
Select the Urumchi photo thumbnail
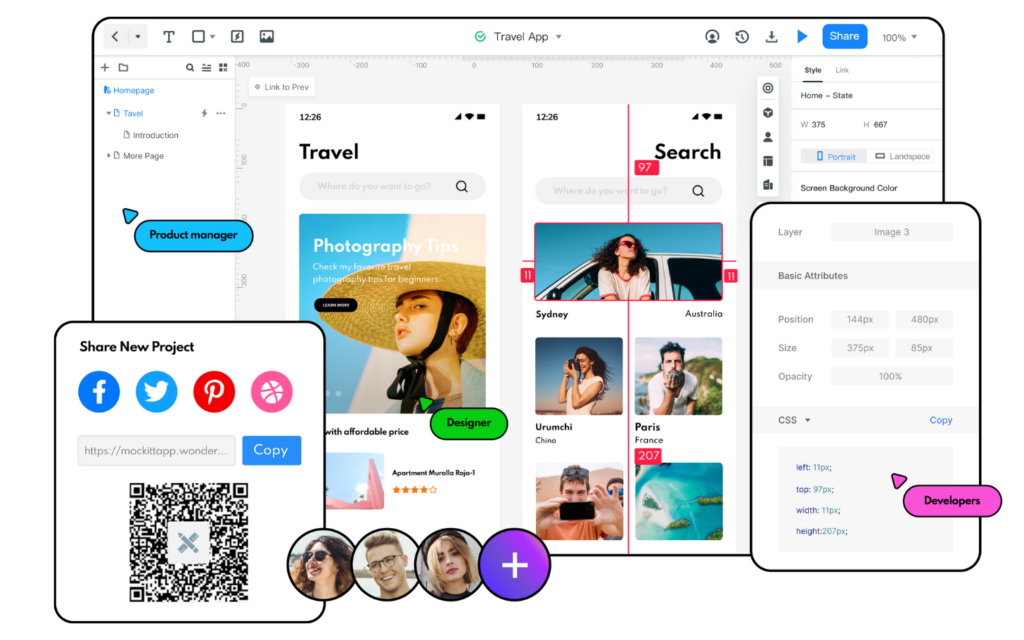[x=579, y=376]
